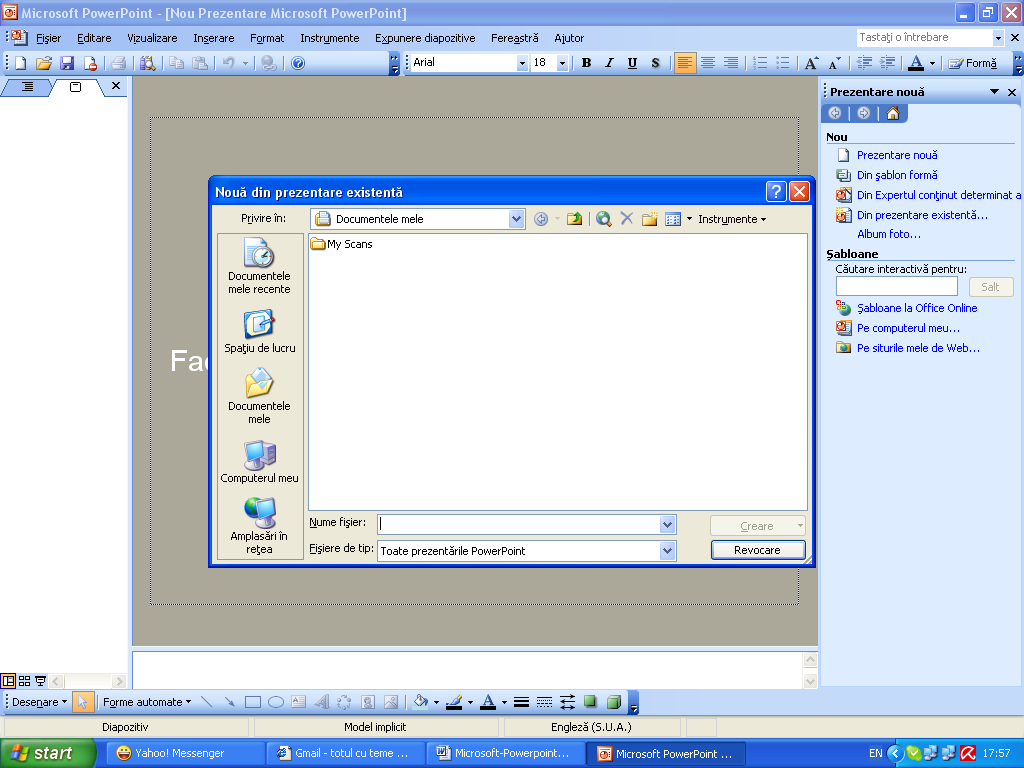Click Prezentare nouă link in task pane
The width and height of the screenshot is (1024, 768).
[x=897, y=155]
